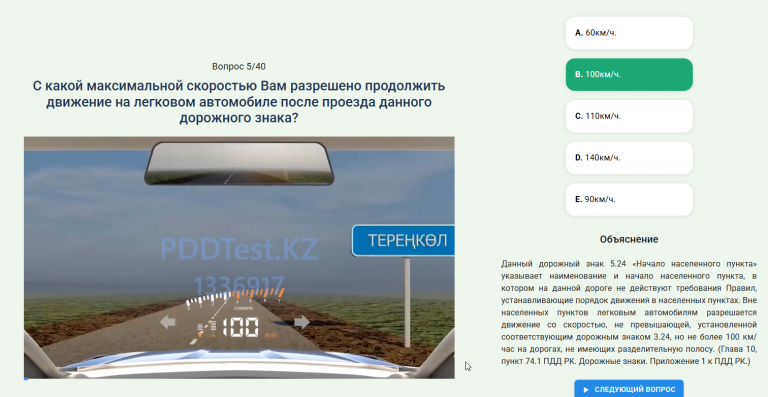Click the right turn arrow on the HUD

click(x=302, y=322)
